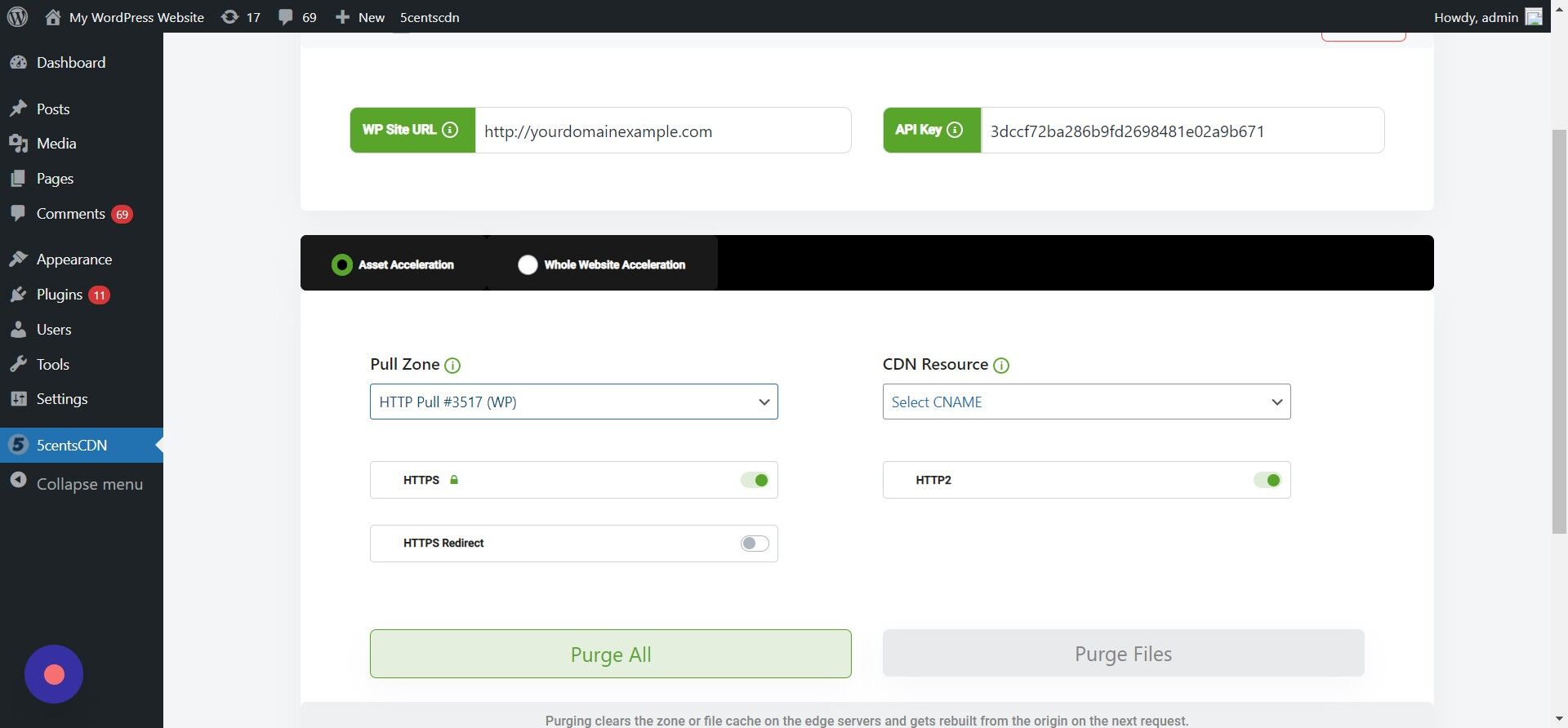Click the Purge All button
This screenshot has height=728, width=1568.
[611, 654]
